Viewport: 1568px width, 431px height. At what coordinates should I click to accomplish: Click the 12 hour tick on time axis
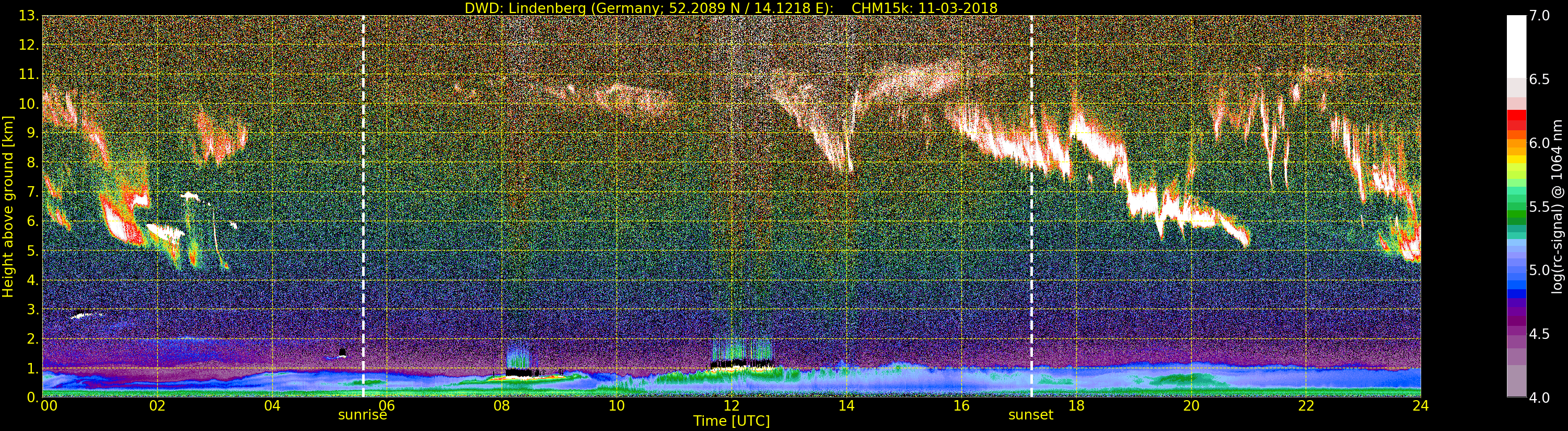click(x=731, y=406)
